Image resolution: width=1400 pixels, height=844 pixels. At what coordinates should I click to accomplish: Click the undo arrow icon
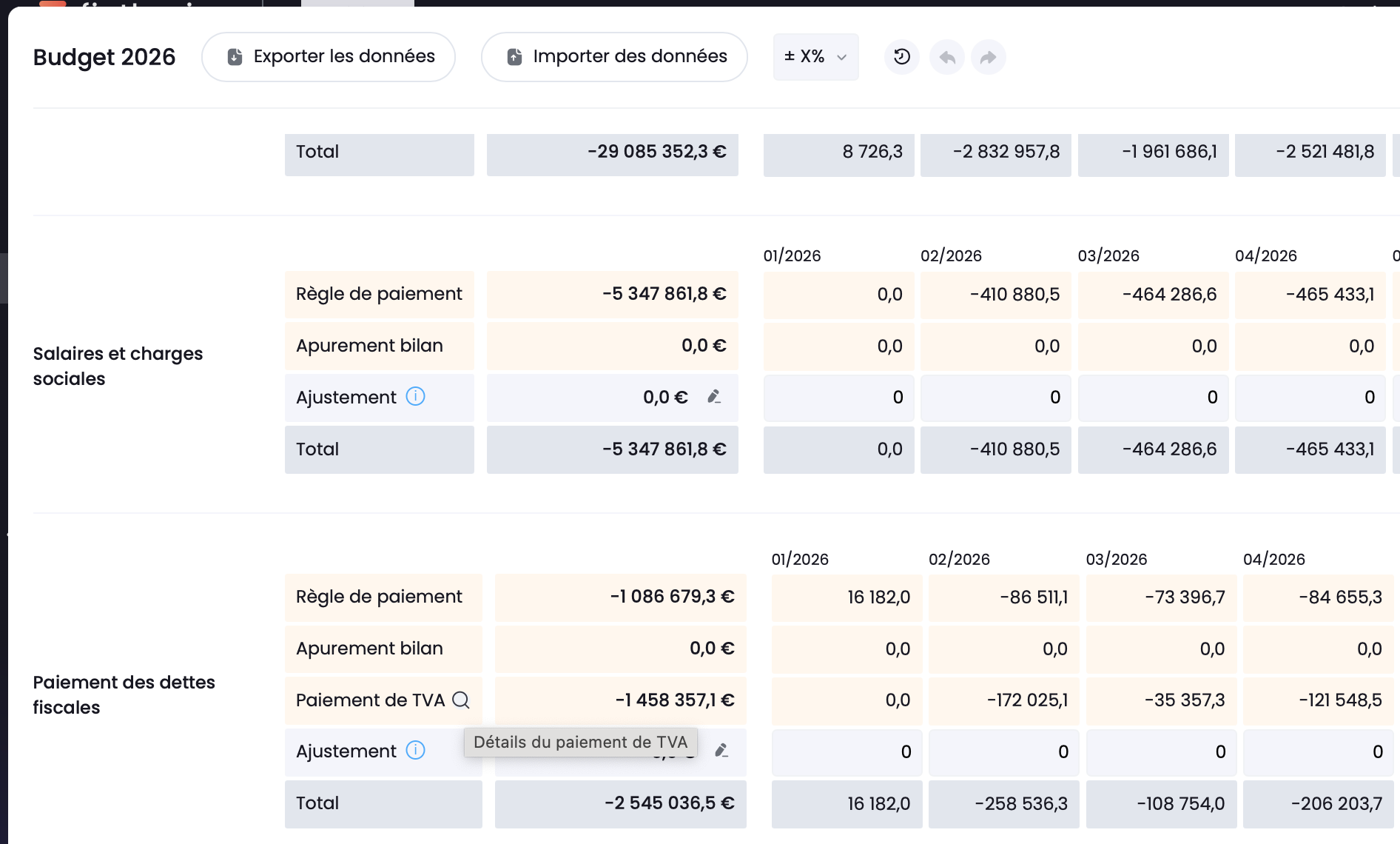[947, 57]
